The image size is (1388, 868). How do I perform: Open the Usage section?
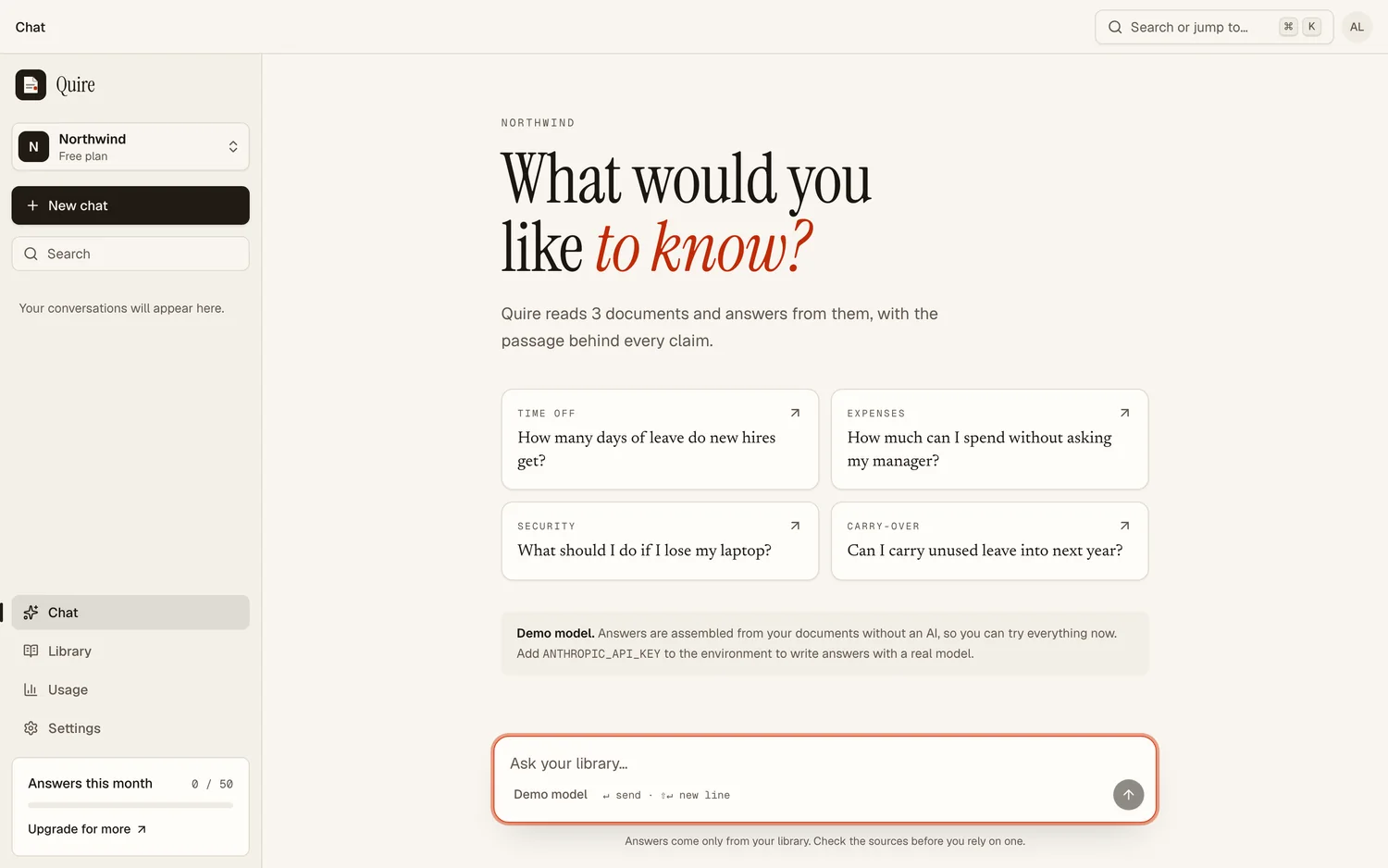130,690
